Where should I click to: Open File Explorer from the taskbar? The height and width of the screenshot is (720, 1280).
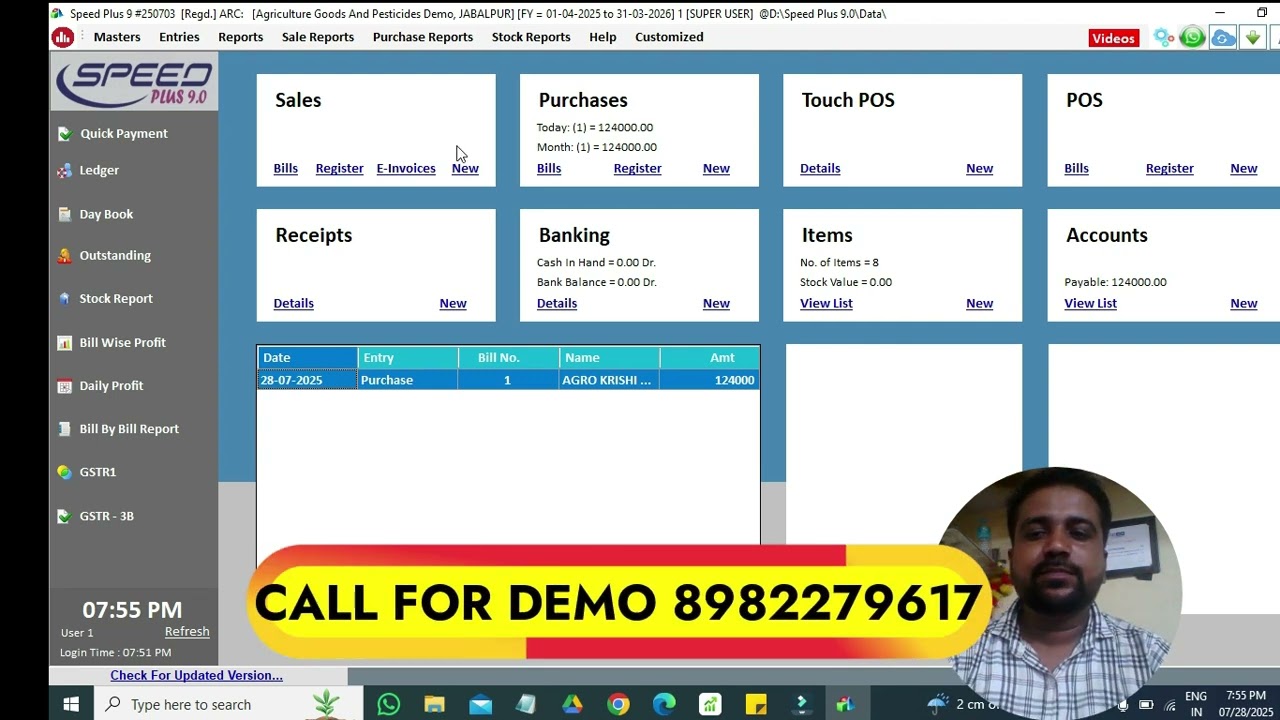434,705
